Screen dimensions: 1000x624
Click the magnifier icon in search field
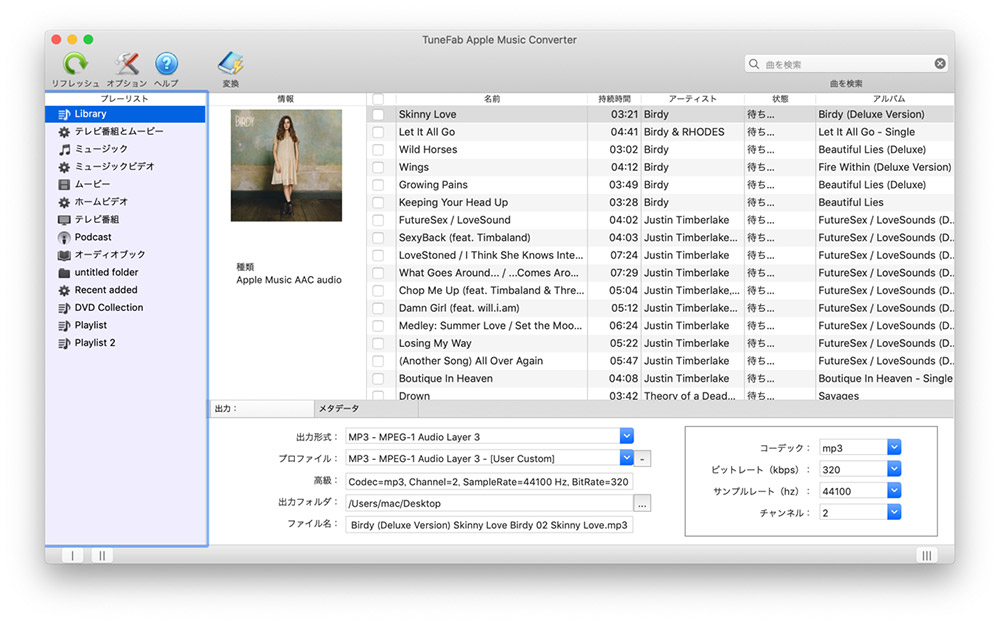(x=754, y=64)
